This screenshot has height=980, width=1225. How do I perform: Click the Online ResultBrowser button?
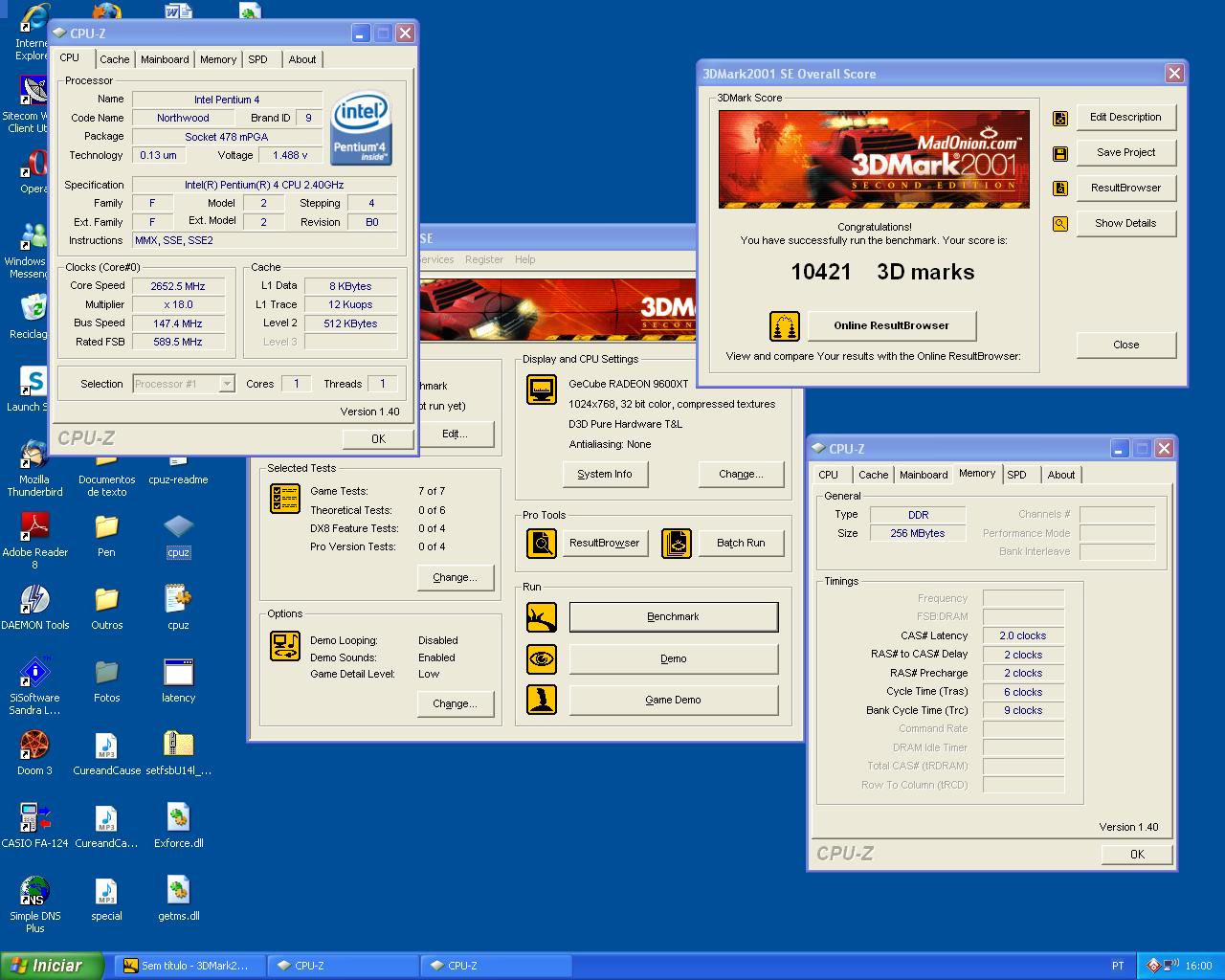[x=891, y=325]
